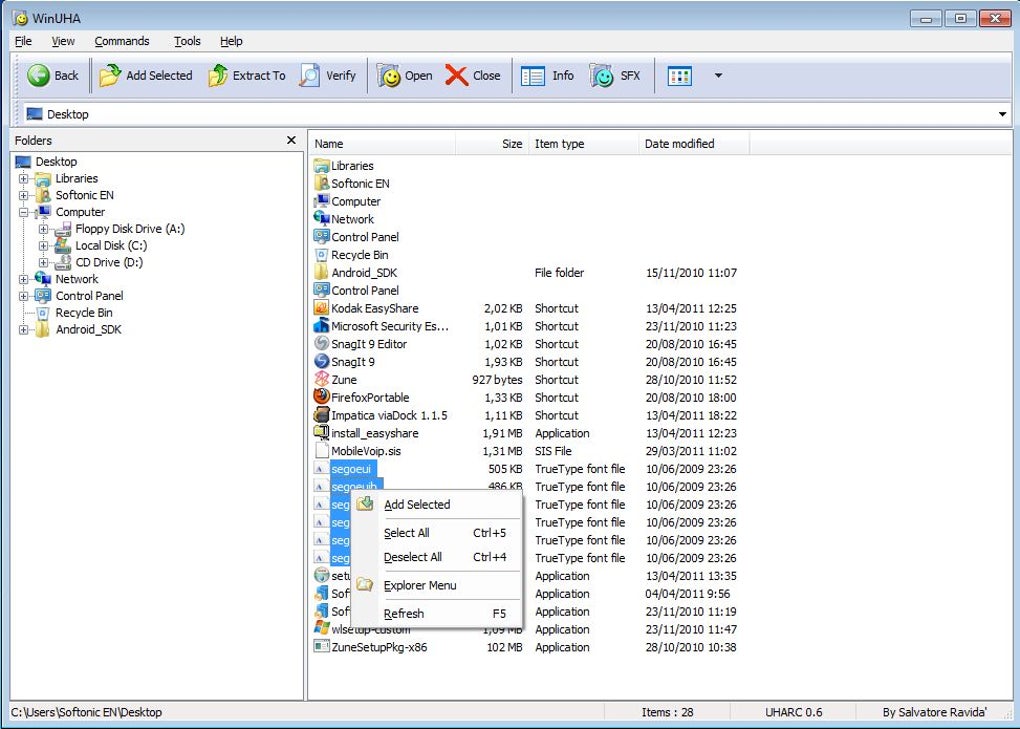Select the segoeui font file
The width and height of the screenshot is (1020, 729).
tap(351, 469)
